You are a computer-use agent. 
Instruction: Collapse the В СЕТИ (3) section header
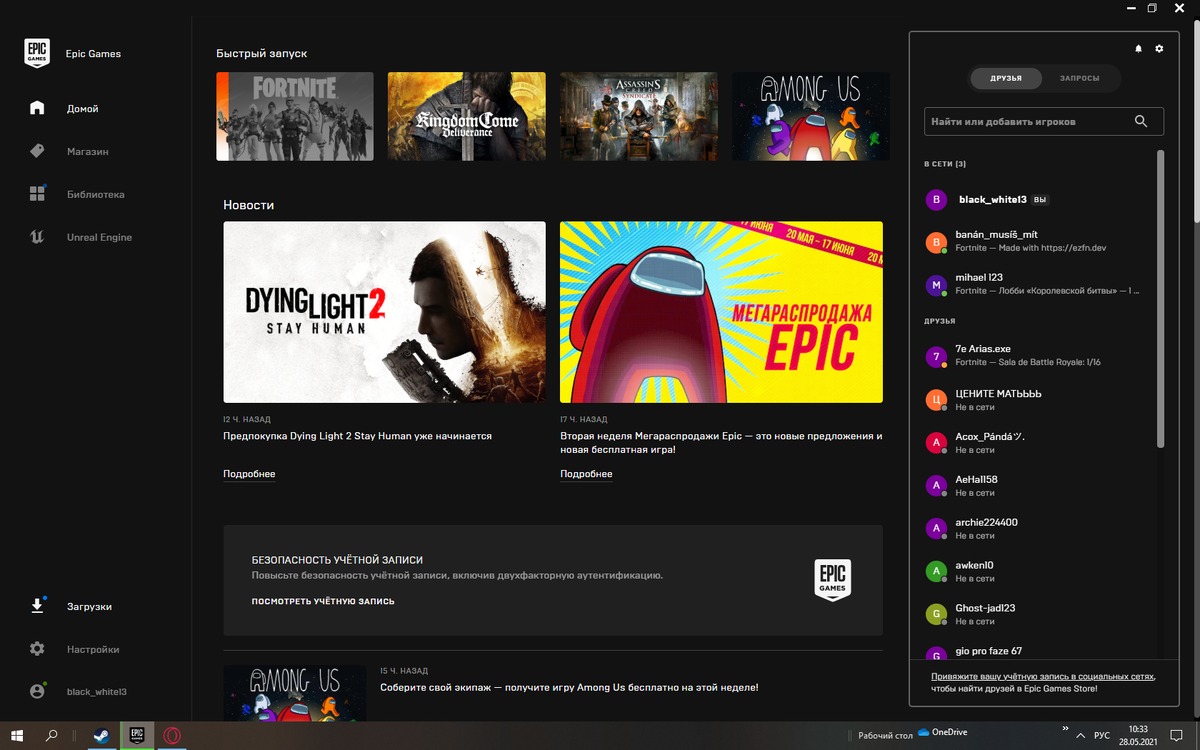pyautogui.click(x=945, y=164)
